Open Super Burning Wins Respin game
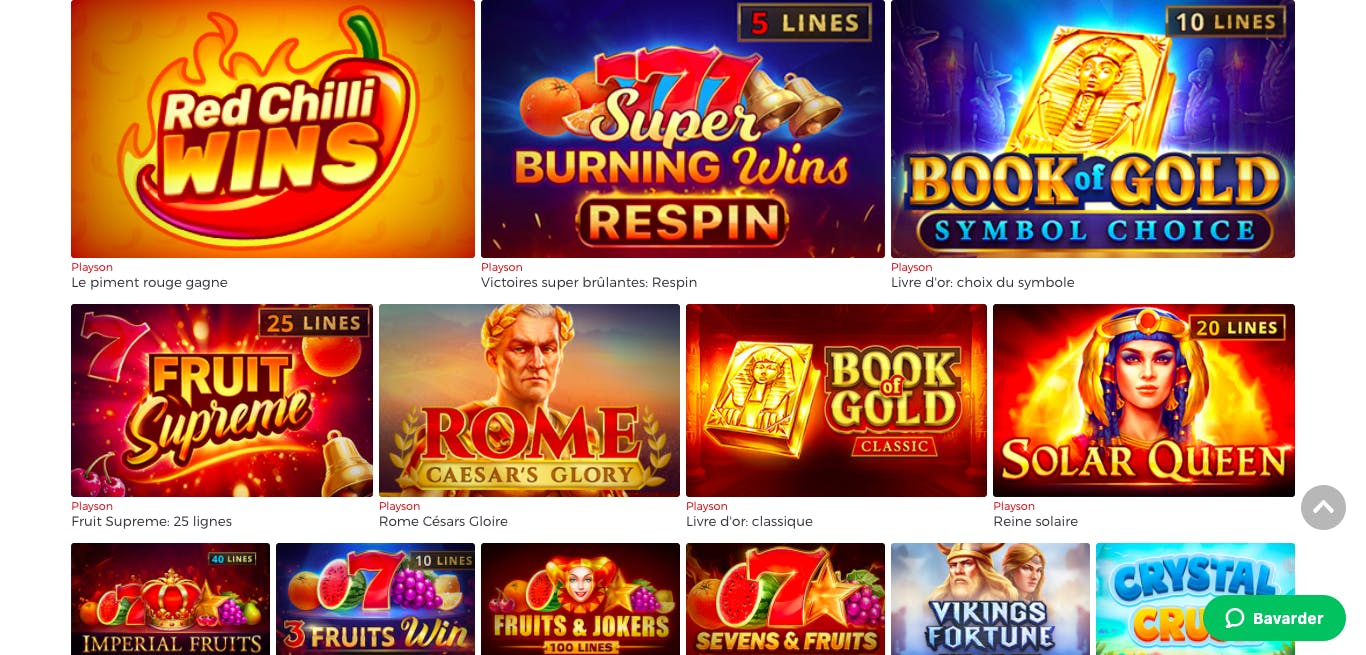The image size is (1366, 655). point(683,129)
